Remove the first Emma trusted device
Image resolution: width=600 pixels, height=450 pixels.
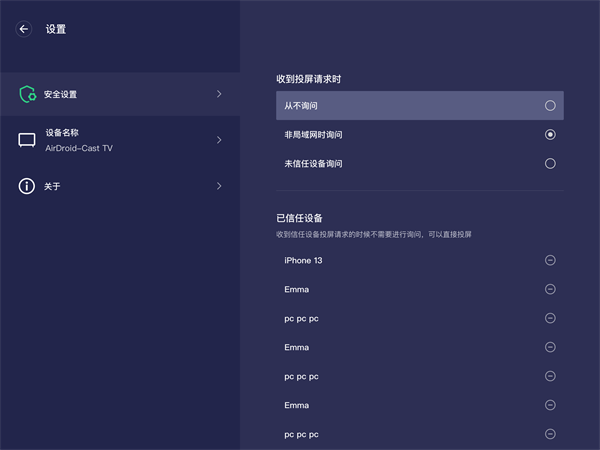point(550,289)
